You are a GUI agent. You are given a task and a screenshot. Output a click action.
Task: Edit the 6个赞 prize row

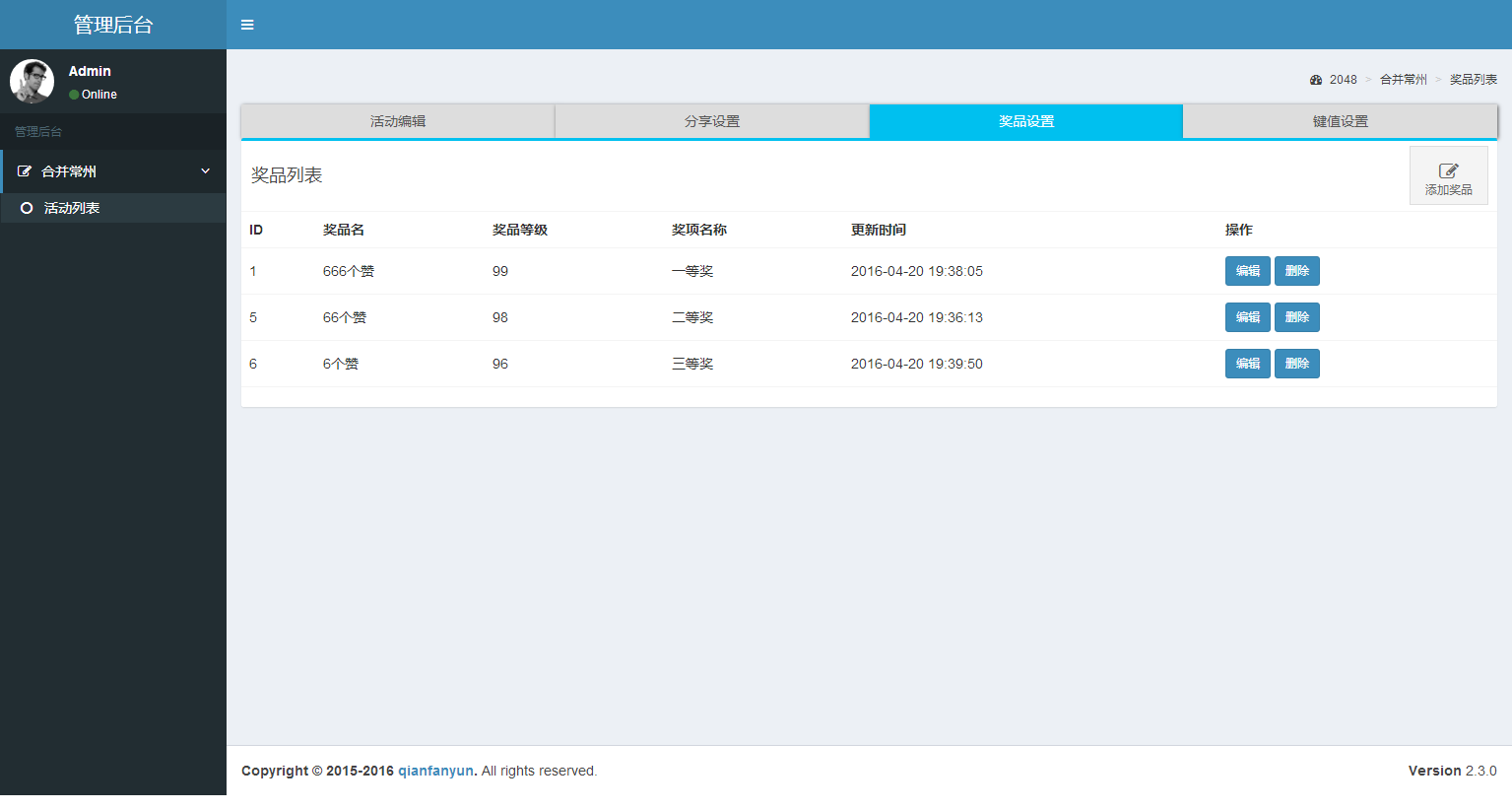(1247, 364)
